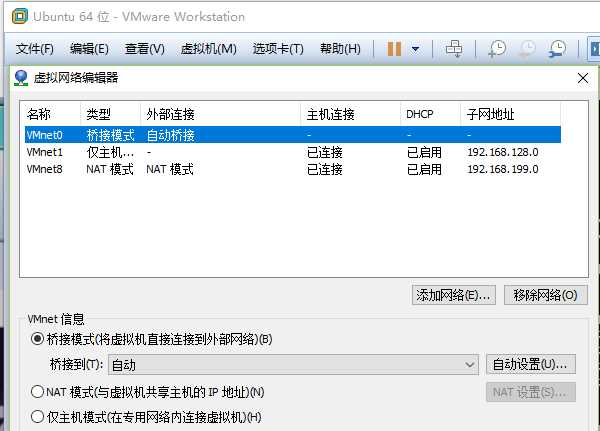
Task: Click the 192.168.128.0 subnet address cell
Action: tap(503, 152)
